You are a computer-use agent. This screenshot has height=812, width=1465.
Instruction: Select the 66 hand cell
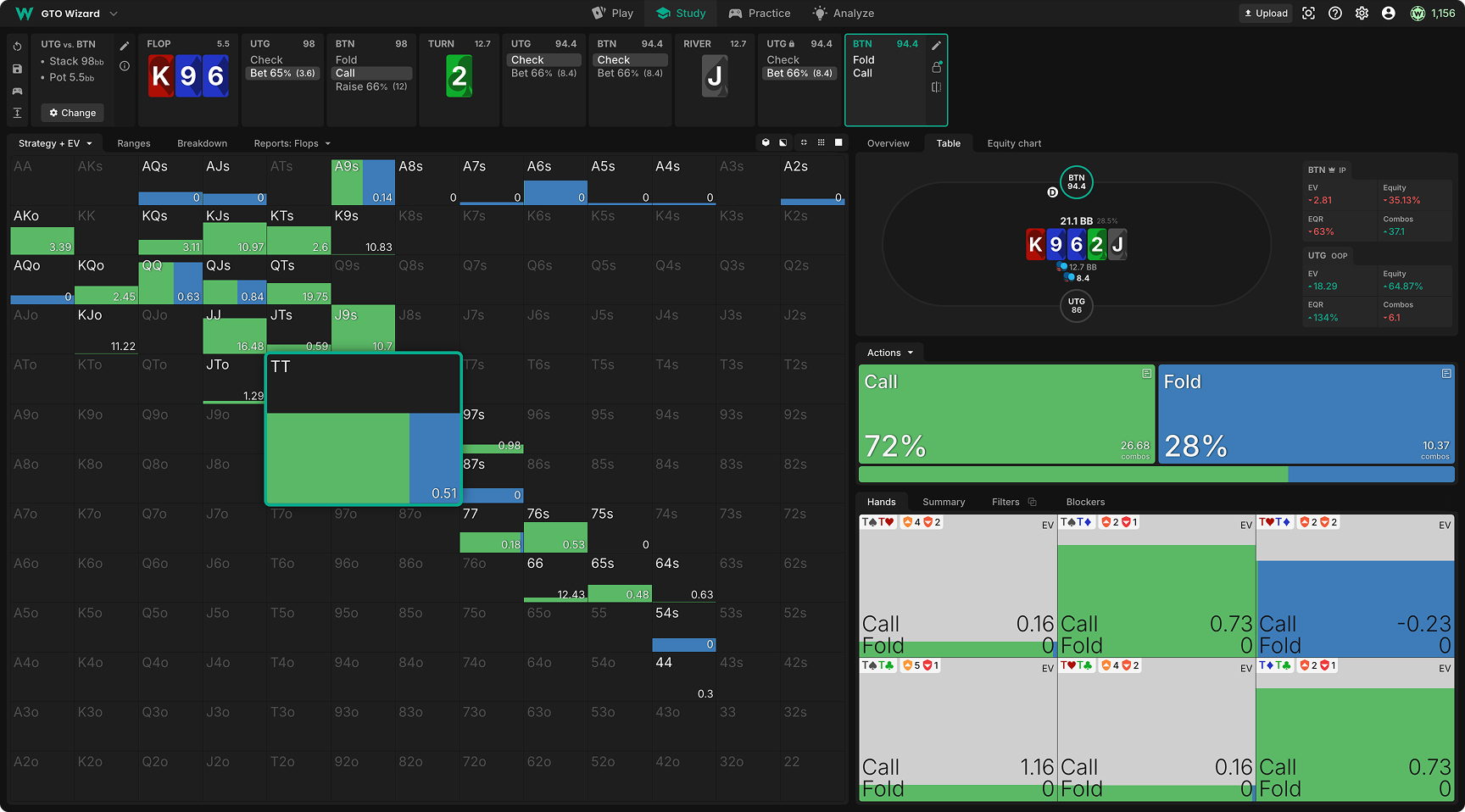tap(555, 577)
